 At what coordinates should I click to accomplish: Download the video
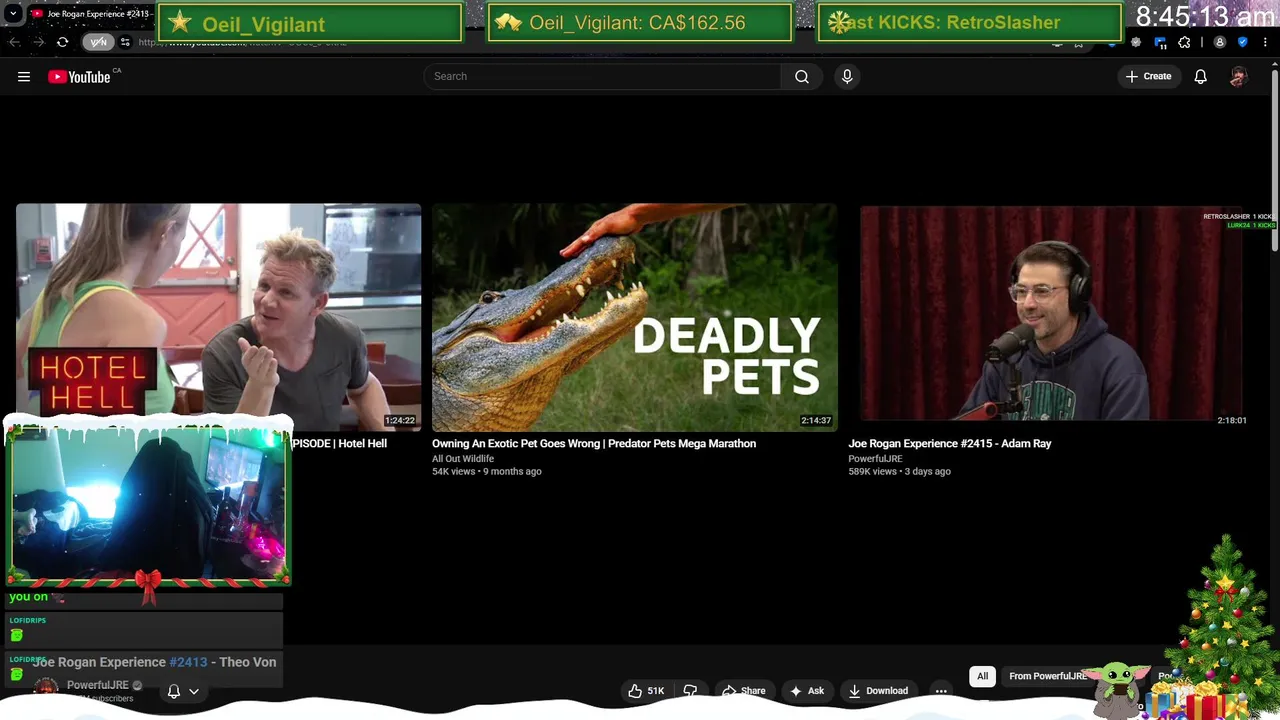(878, 690)
